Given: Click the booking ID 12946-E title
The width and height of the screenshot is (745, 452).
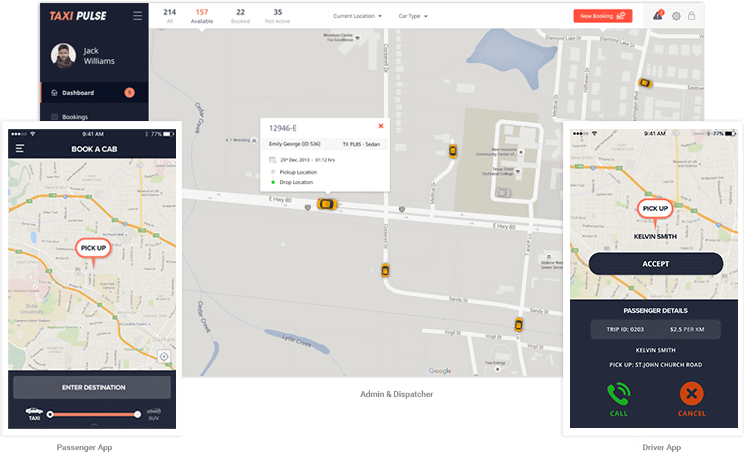Looking at the screenshot, I should (x=283, y=128).
